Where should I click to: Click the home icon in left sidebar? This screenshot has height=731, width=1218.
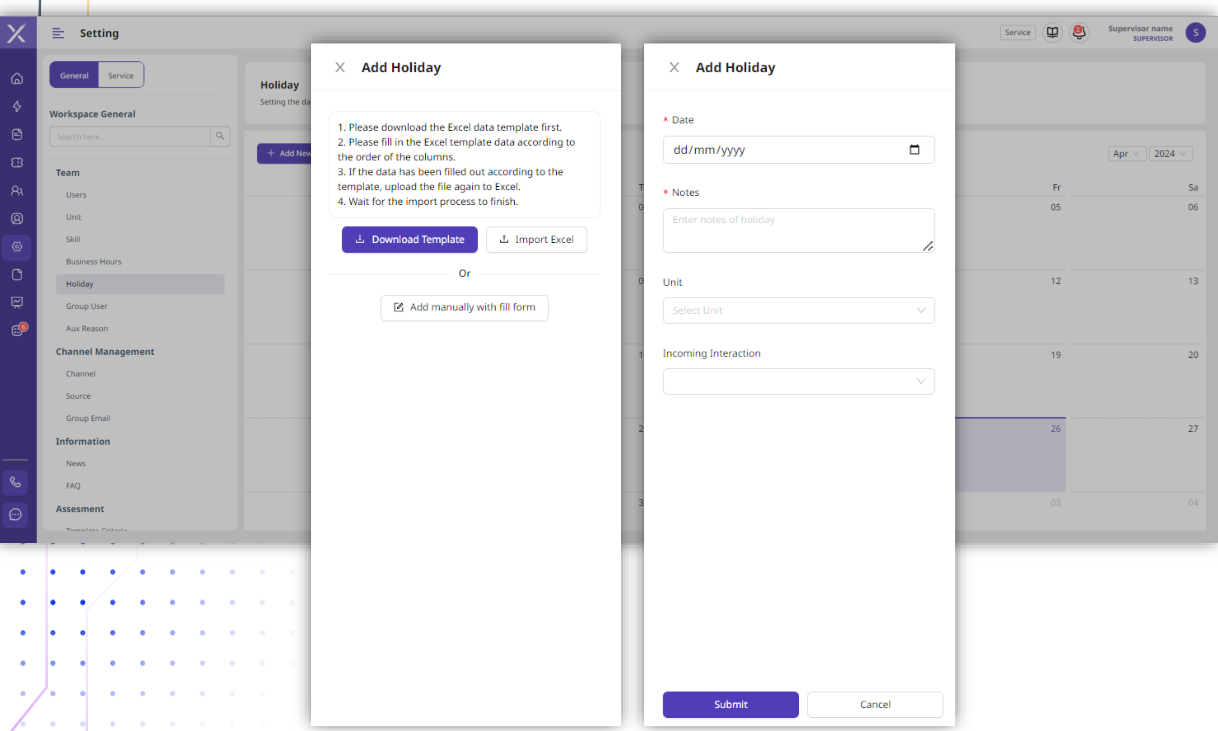point(17,78)
